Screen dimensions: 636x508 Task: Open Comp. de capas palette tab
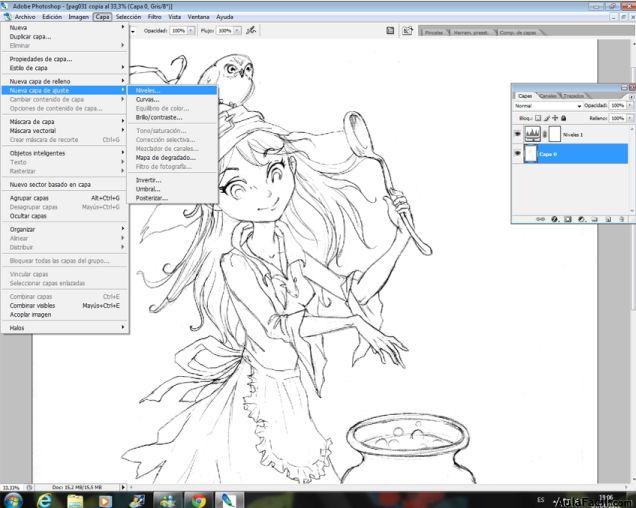pos(518,32)
